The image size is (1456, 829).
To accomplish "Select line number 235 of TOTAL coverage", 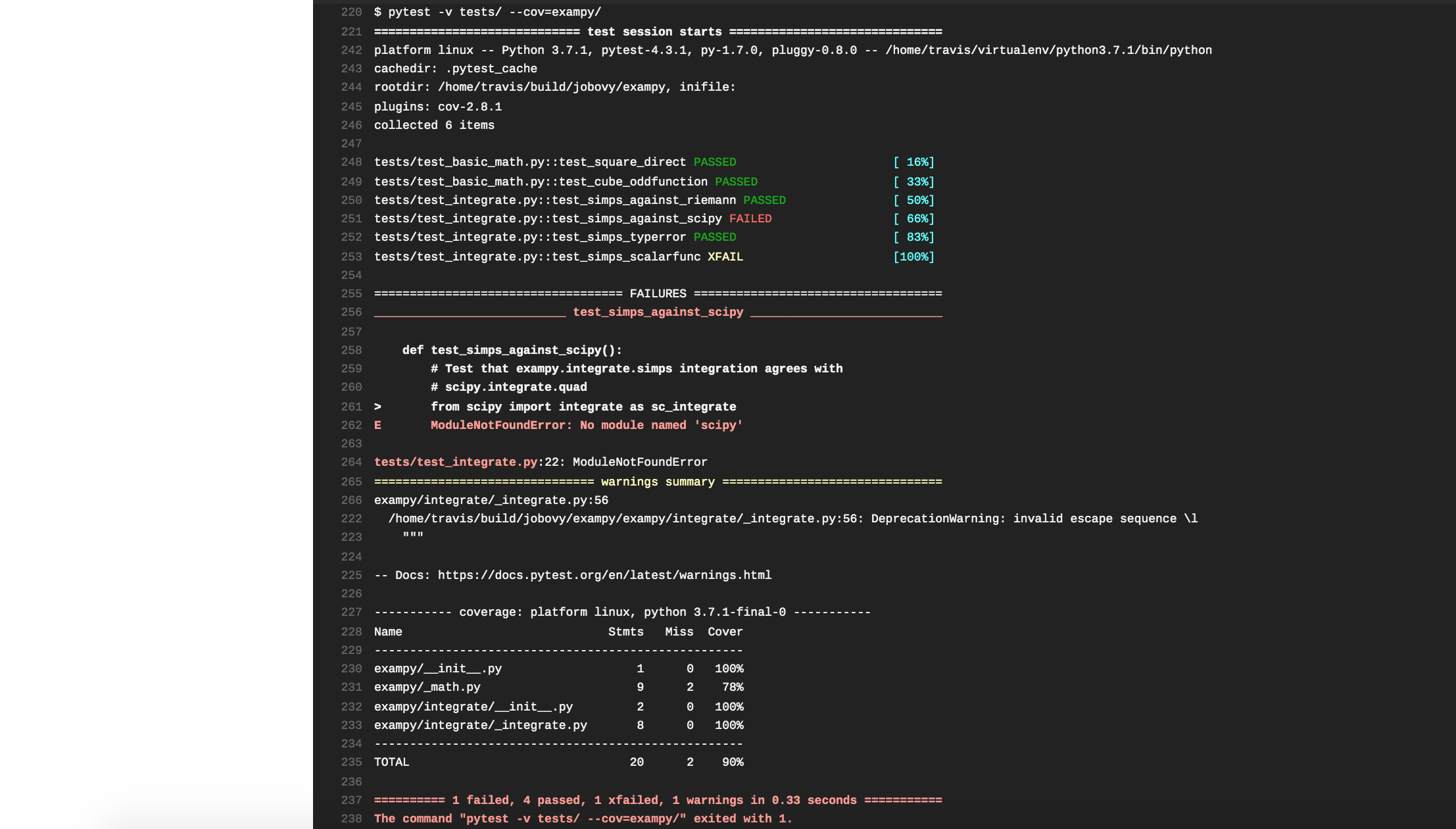I will click(x=351, y=762).
